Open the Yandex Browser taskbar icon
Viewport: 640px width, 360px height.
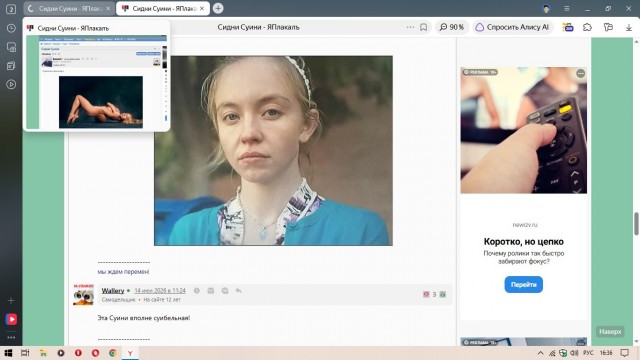[130, 353]
